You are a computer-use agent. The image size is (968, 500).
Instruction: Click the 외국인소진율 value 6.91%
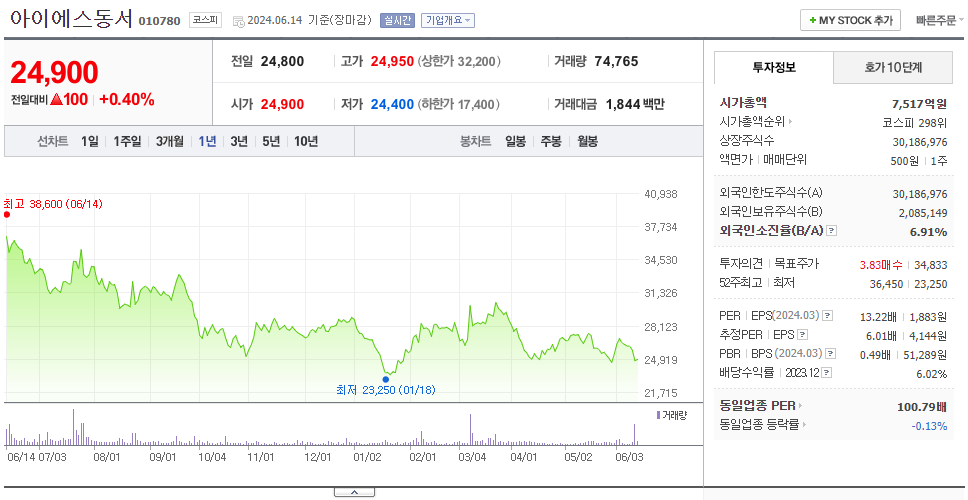[928, 232]
